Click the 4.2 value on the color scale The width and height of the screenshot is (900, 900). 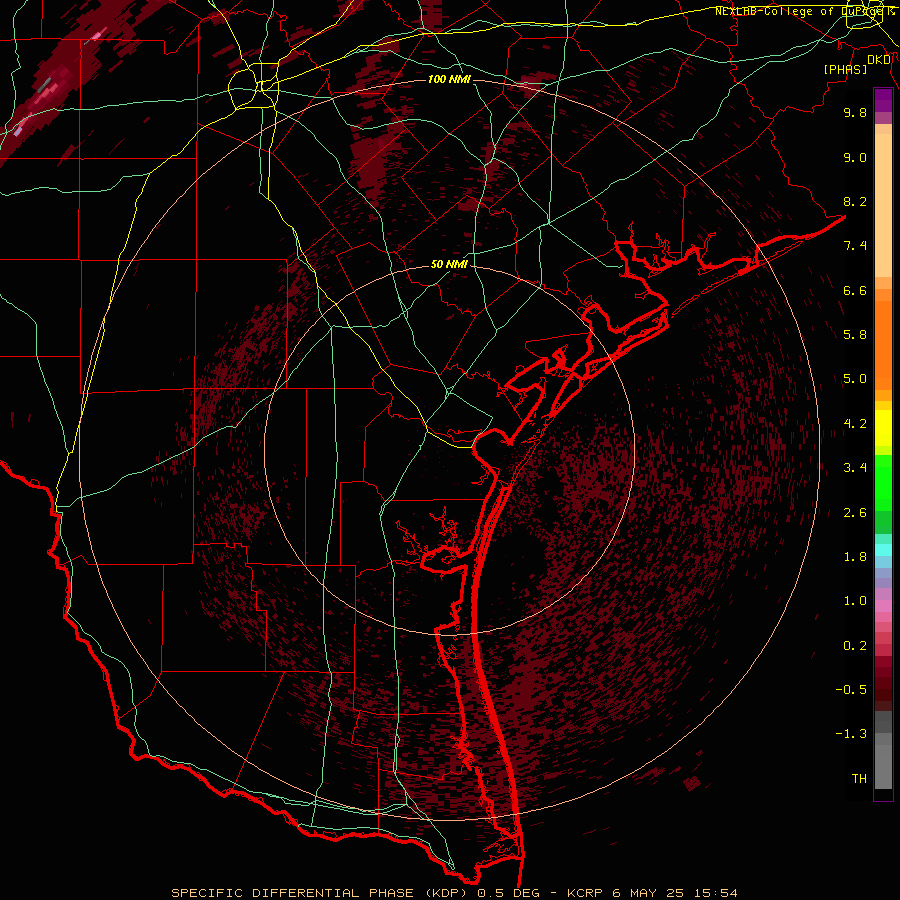[855, 424]
